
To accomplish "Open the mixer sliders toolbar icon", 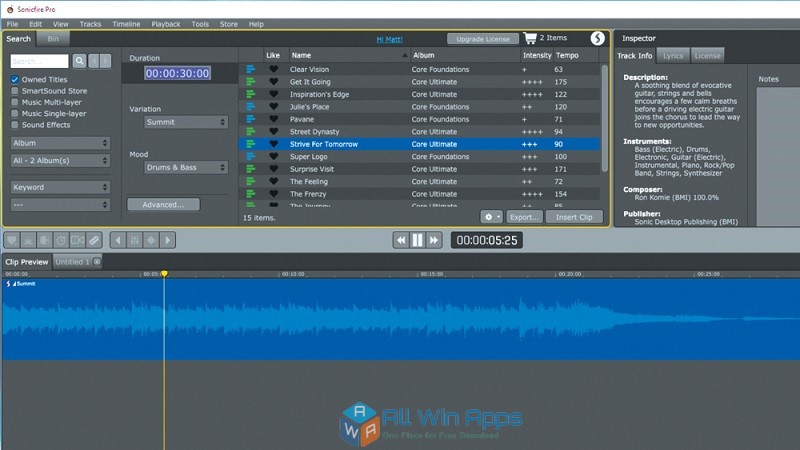I will point(135,240).
